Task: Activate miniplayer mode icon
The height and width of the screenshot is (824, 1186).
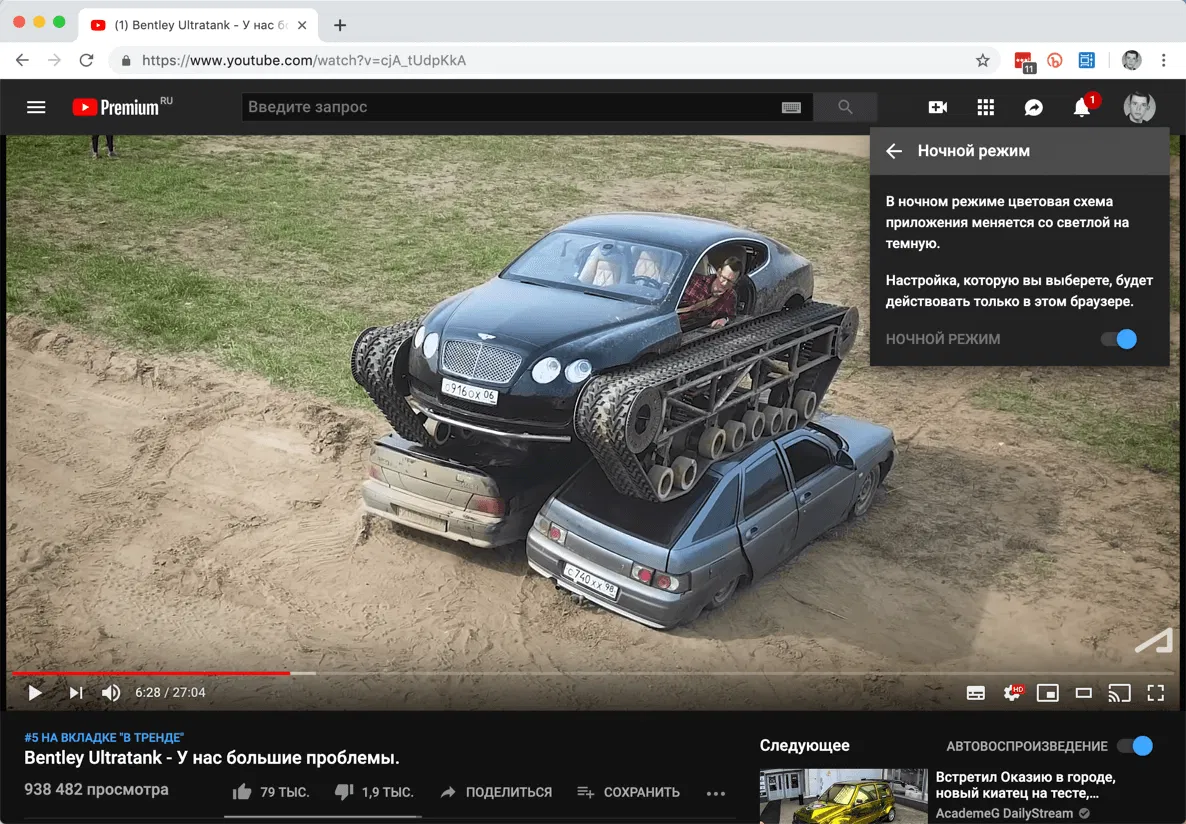Action: [1046, 692]
